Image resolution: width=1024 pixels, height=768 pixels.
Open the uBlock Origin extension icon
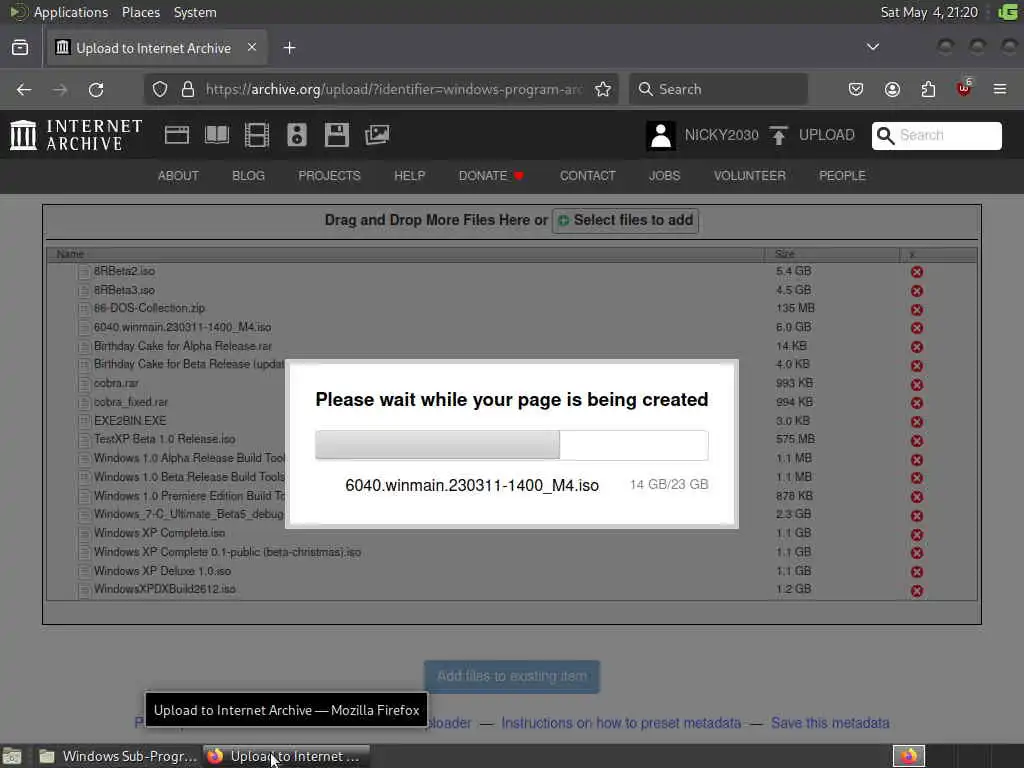(x=964, y=88)
